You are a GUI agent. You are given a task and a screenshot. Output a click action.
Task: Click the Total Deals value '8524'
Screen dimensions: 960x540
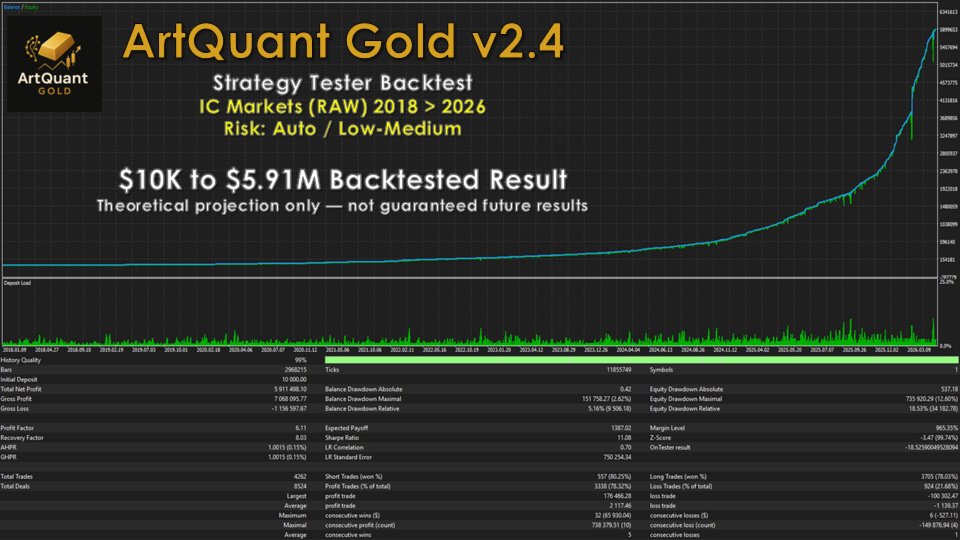(x=300, y=486)
